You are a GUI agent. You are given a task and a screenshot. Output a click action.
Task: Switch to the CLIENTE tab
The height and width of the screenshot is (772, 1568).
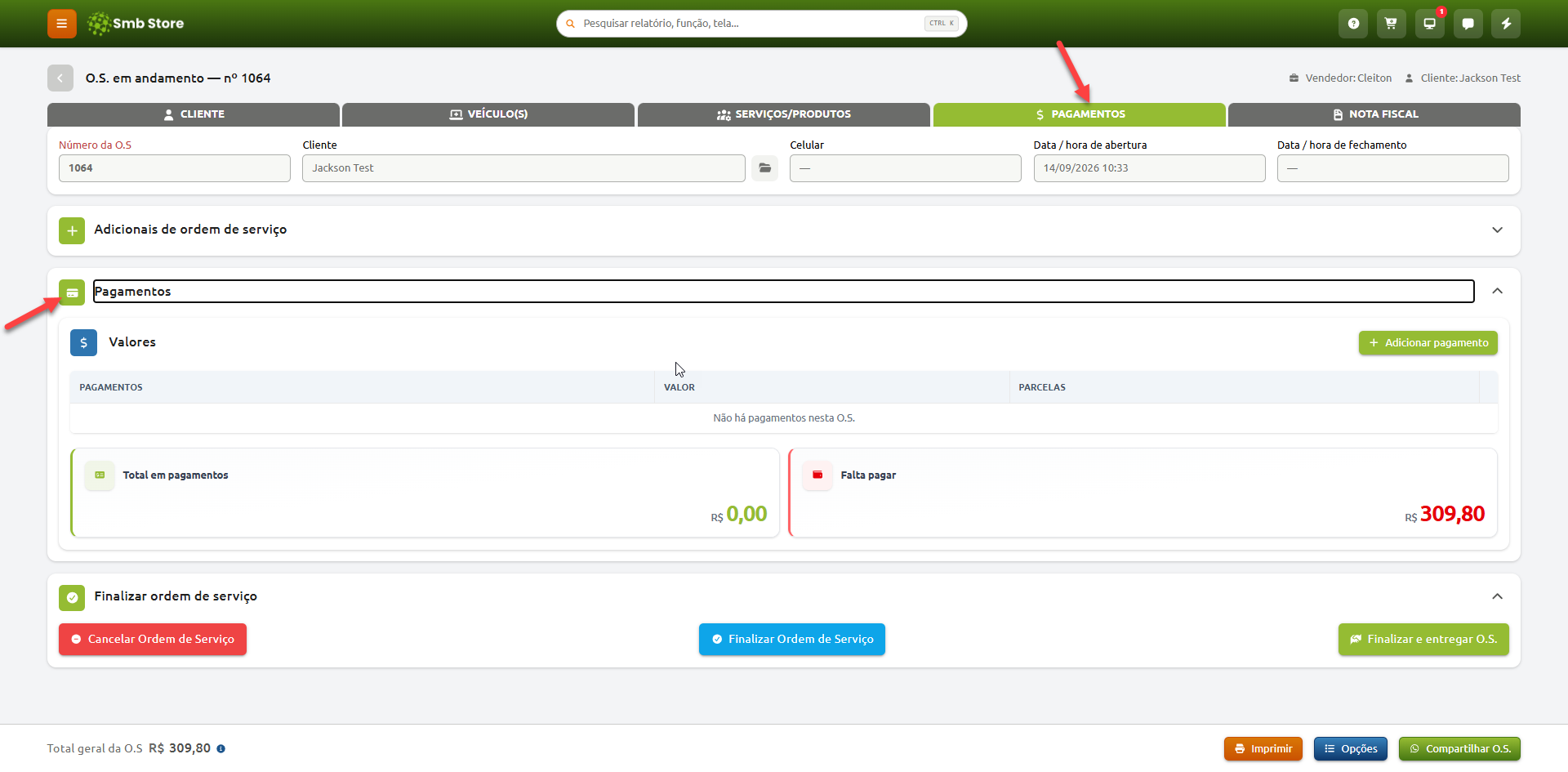click(x=194, y=115)
